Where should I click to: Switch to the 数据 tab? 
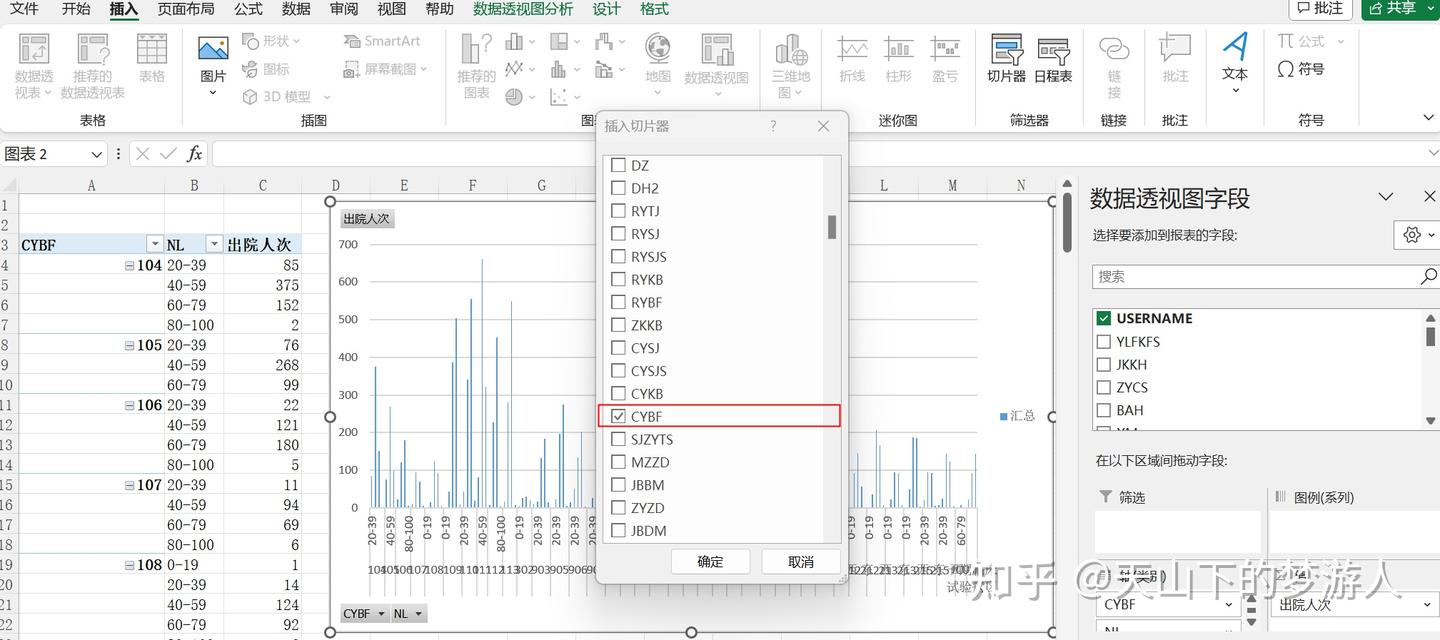pyautogui.click(x=296, y=9)
